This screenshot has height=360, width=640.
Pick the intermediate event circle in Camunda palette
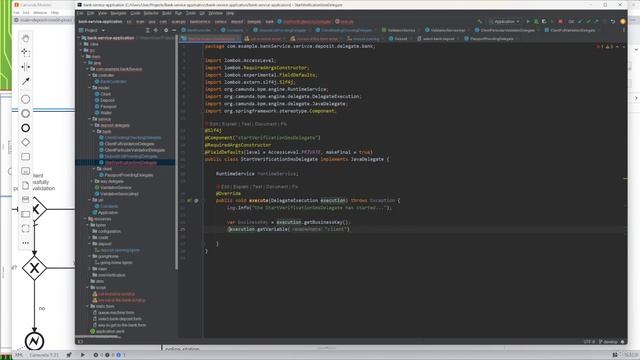pos(25,113)
